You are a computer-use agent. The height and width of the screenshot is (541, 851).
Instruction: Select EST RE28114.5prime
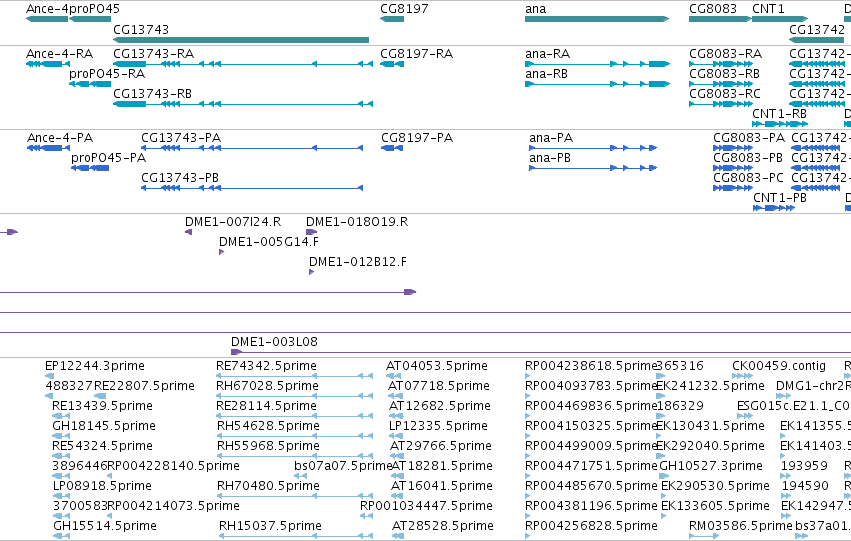tap(295, 416)
